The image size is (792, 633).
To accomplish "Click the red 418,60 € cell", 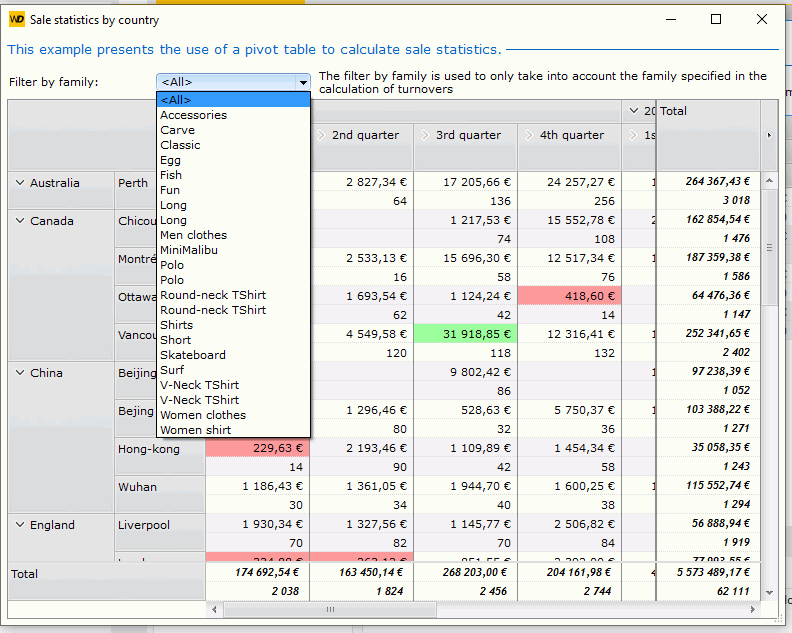I will click(x=570, y=296).
